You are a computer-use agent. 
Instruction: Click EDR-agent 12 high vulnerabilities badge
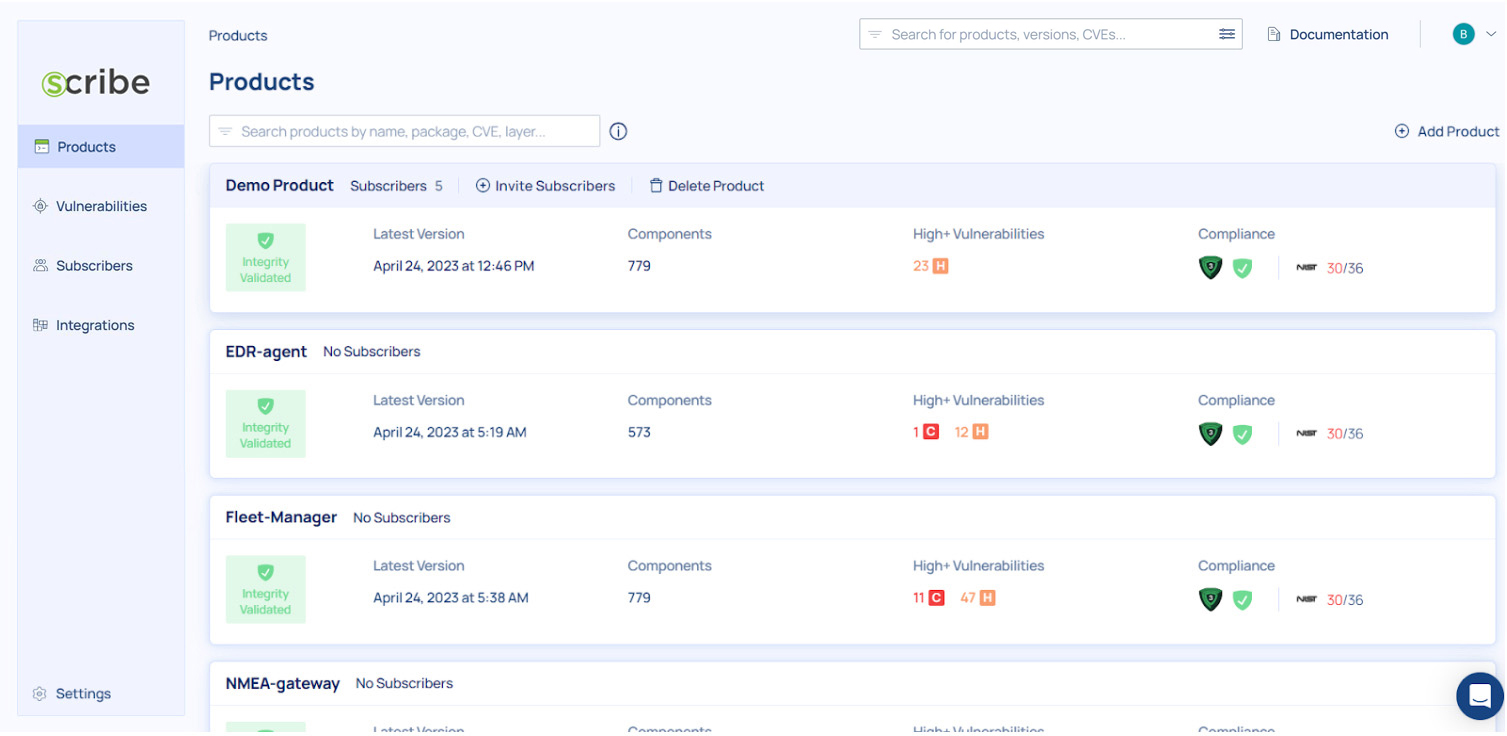[971, 432]
